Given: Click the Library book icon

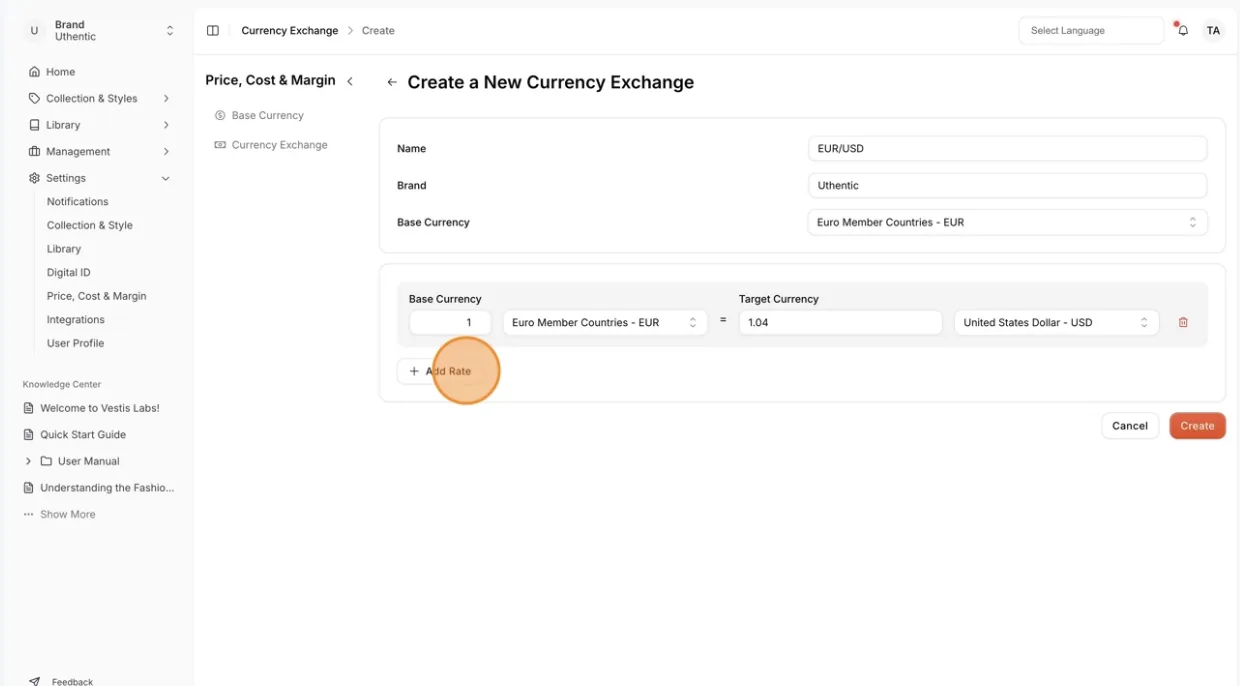Looking at the screenshot, I should [x=35, y=125].
